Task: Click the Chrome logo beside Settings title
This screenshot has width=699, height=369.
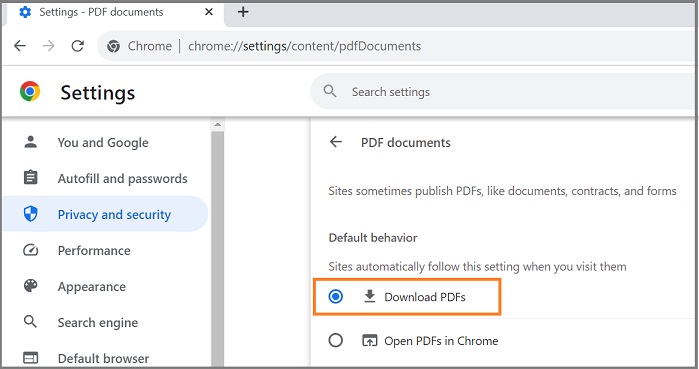Action: tap(30, 91)
